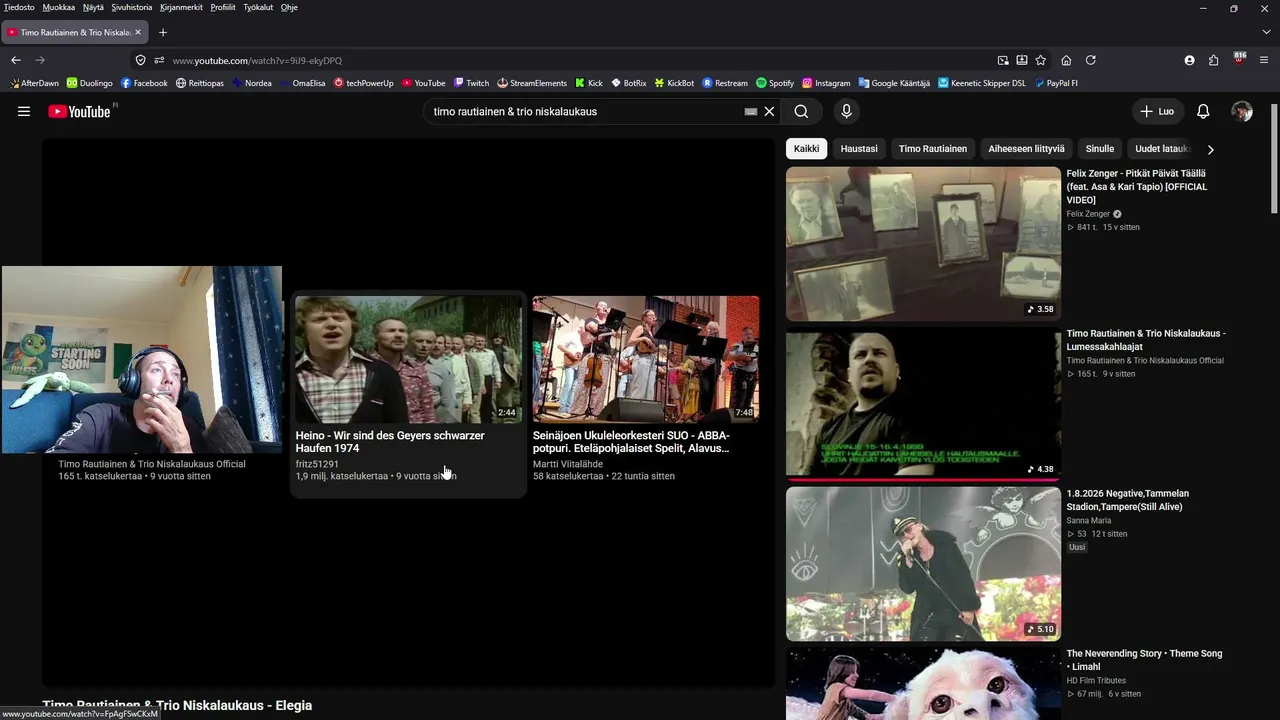Open the ad blocker extension with 816 badge
Screen dimensions: 1280x720
(x=1240, y=59)
